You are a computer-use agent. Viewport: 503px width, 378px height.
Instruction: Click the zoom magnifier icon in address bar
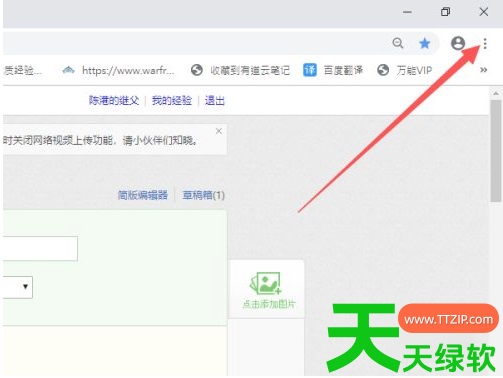pos(398,43)
